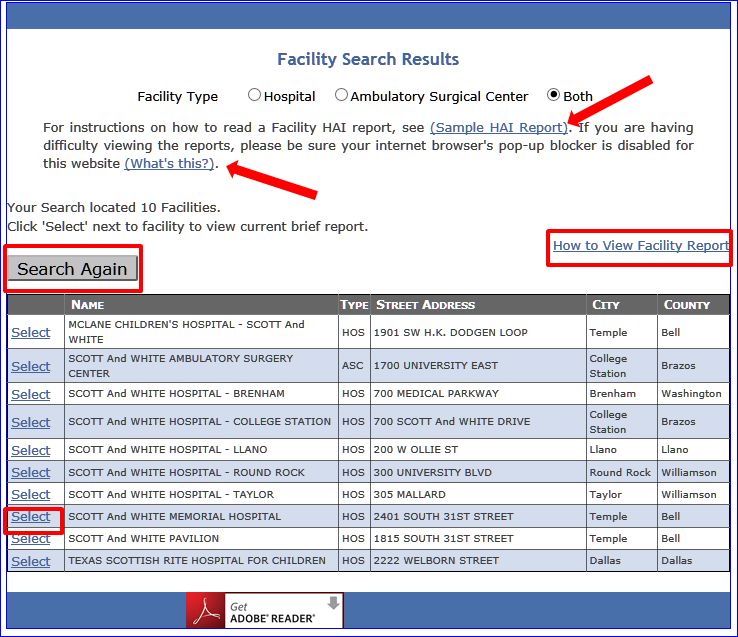Click Select for Hospital - Round Rock
The image size is (738, 637).
pos(31,472)
